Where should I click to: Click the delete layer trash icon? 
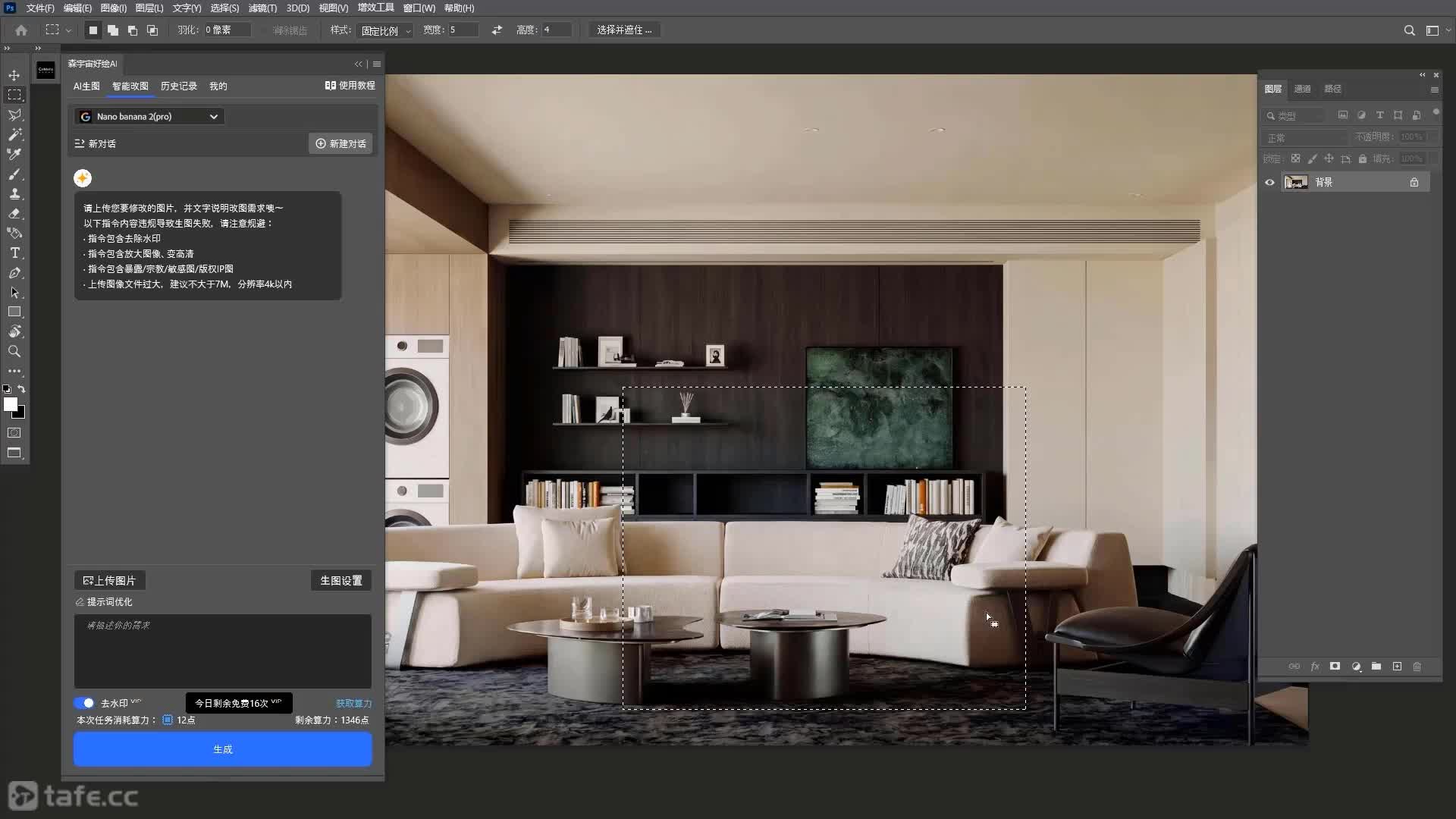tap(1417, 666)
